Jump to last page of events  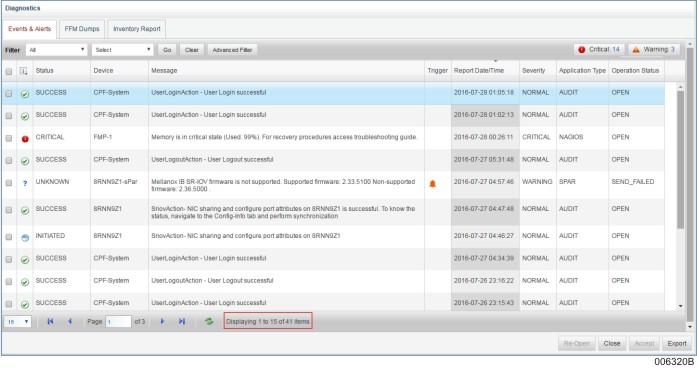[182, 321]
